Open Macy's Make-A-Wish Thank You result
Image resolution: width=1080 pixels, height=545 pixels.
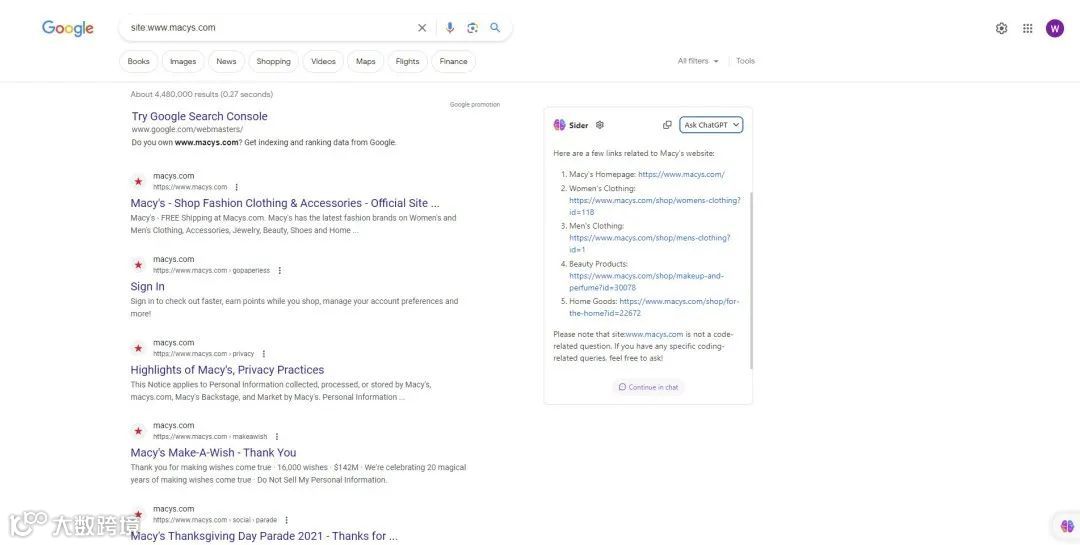point(214,453)
